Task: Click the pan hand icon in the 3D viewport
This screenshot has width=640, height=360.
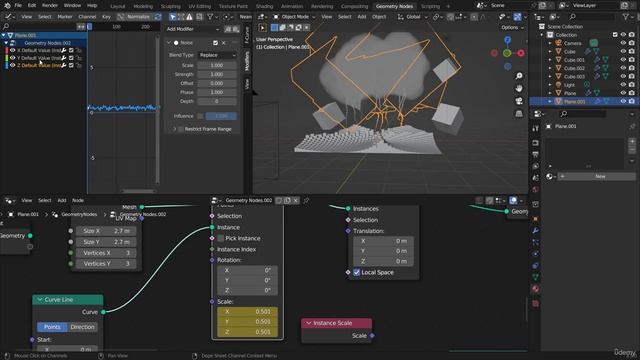Action: tap(519, 88)
